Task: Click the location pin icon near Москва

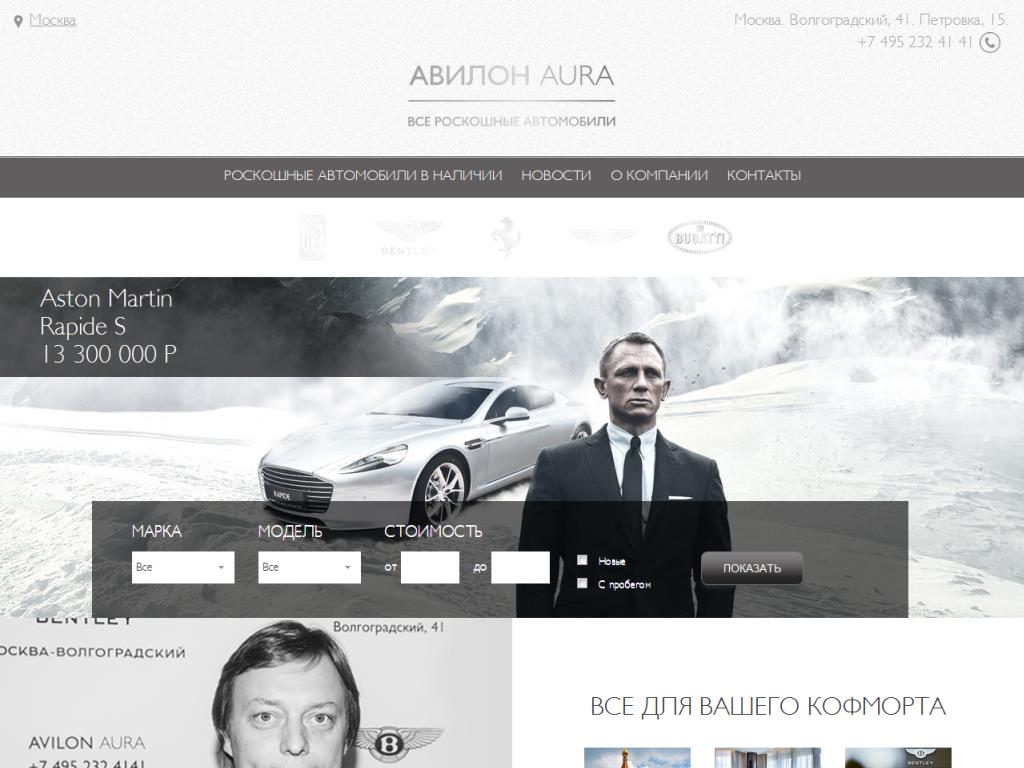Action: 18,22
